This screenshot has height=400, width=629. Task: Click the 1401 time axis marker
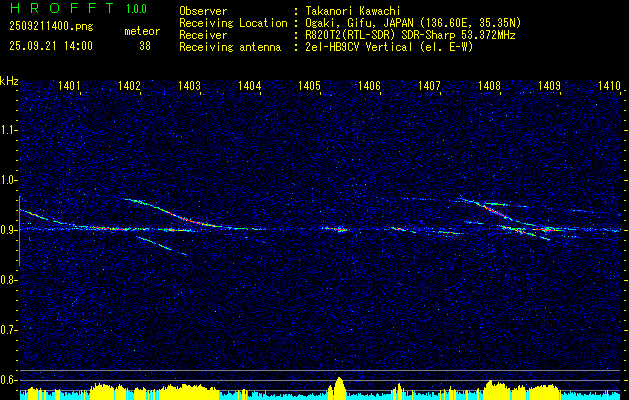click(69, 85)
